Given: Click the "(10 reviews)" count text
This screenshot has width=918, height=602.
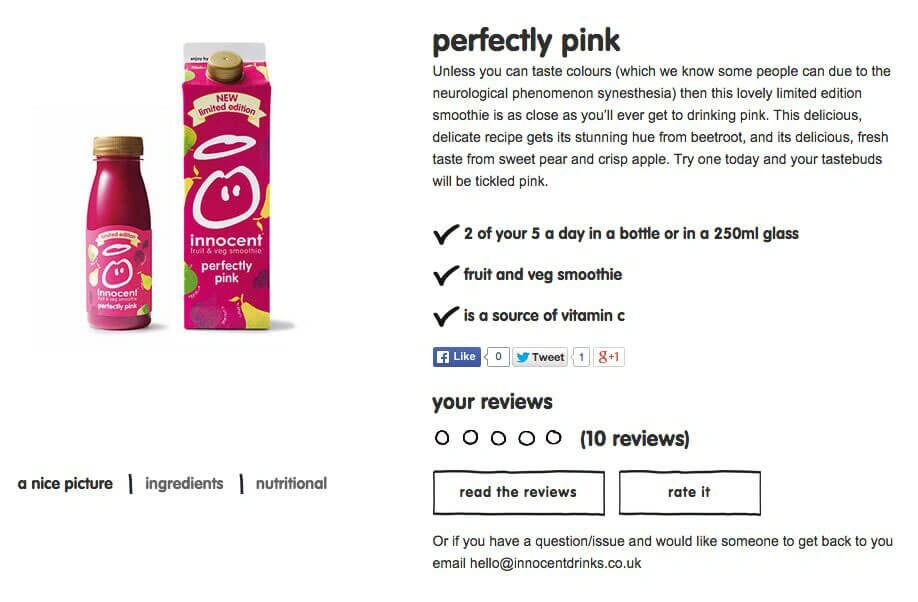Looking at the screenshot, I should [x=635, y=439].
